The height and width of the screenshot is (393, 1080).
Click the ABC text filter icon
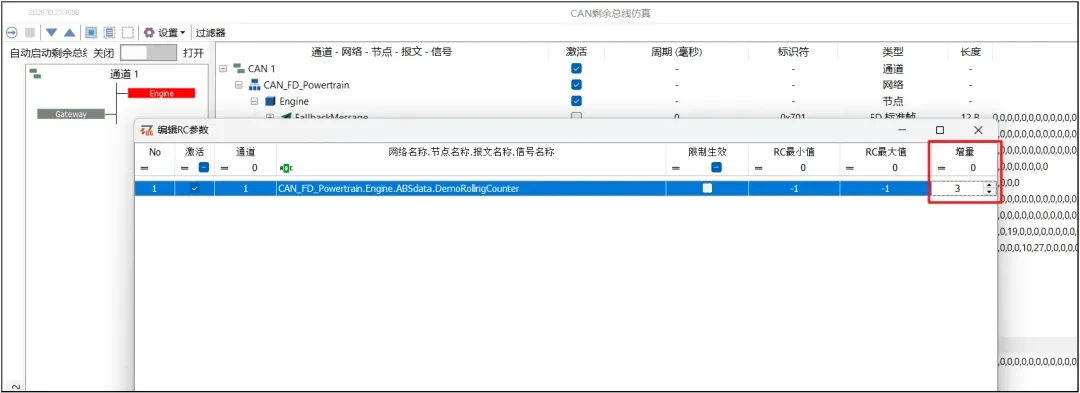[287, 168]
